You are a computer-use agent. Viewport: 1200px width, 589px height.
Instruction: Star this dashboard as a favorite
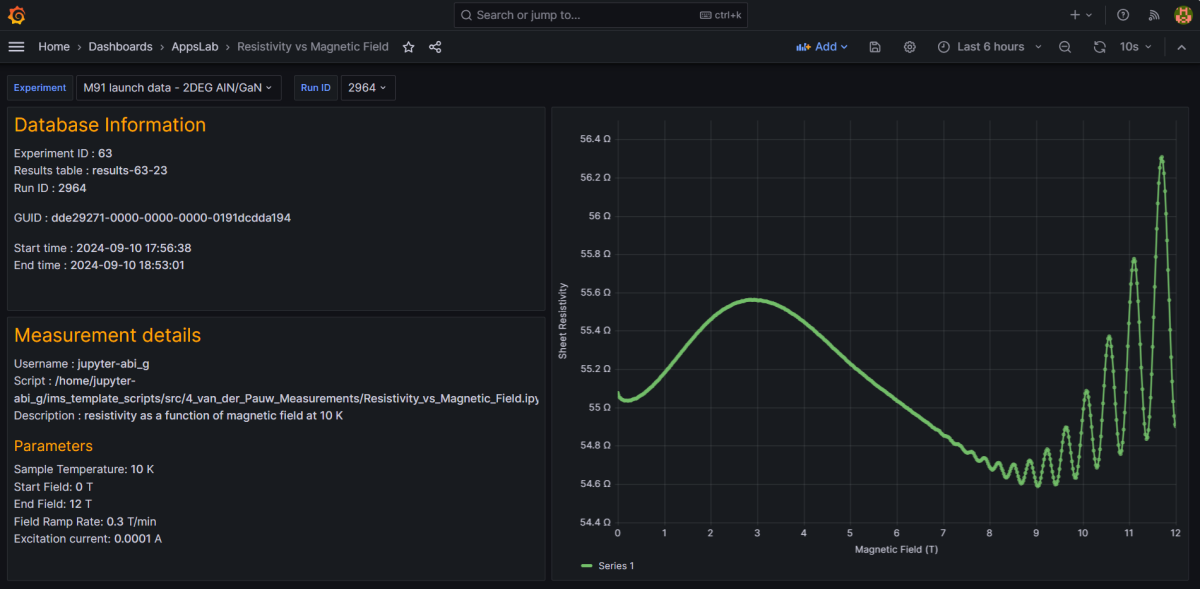point(407,46)
